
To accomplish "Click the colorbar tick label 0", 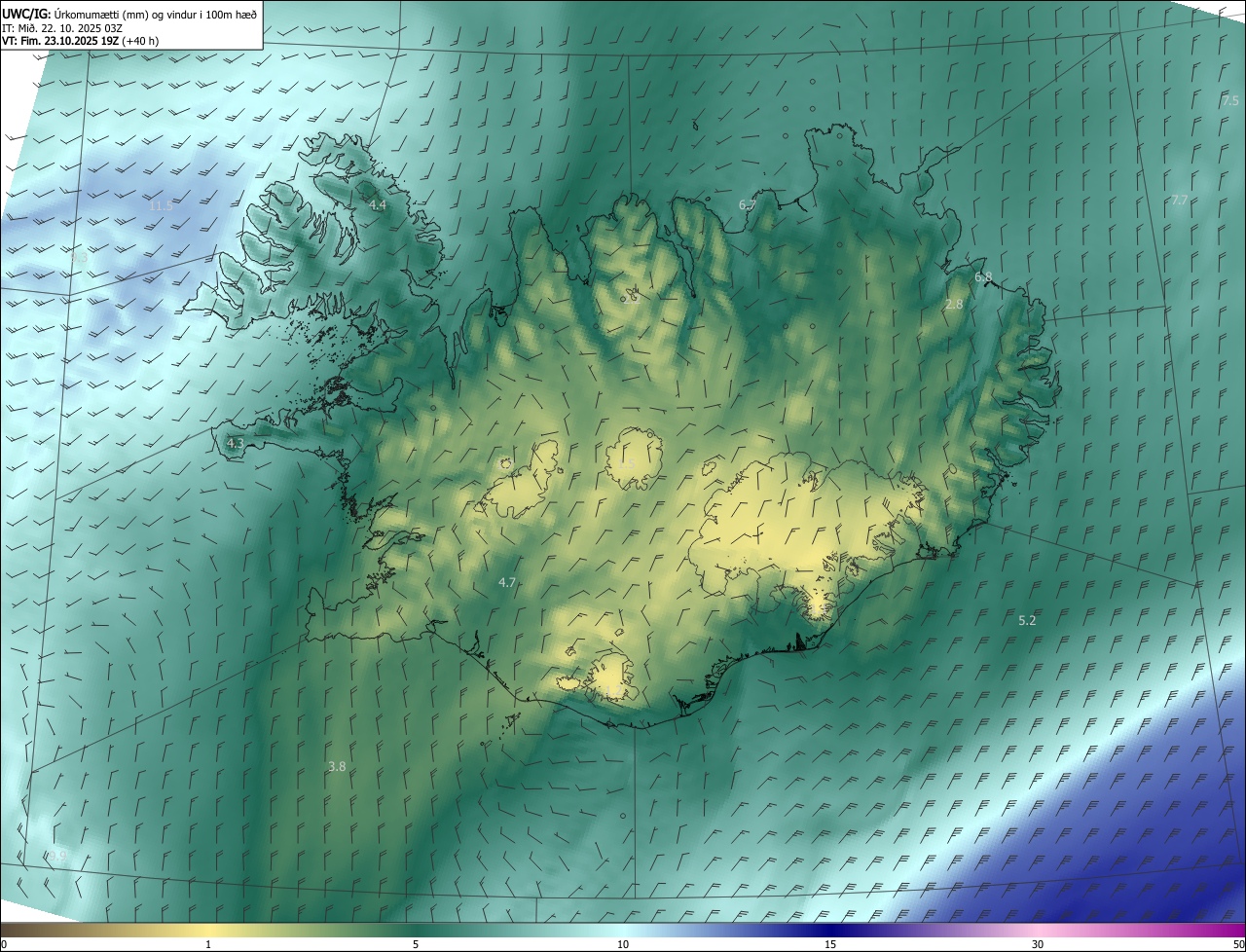I will click(x=4, y=944).
